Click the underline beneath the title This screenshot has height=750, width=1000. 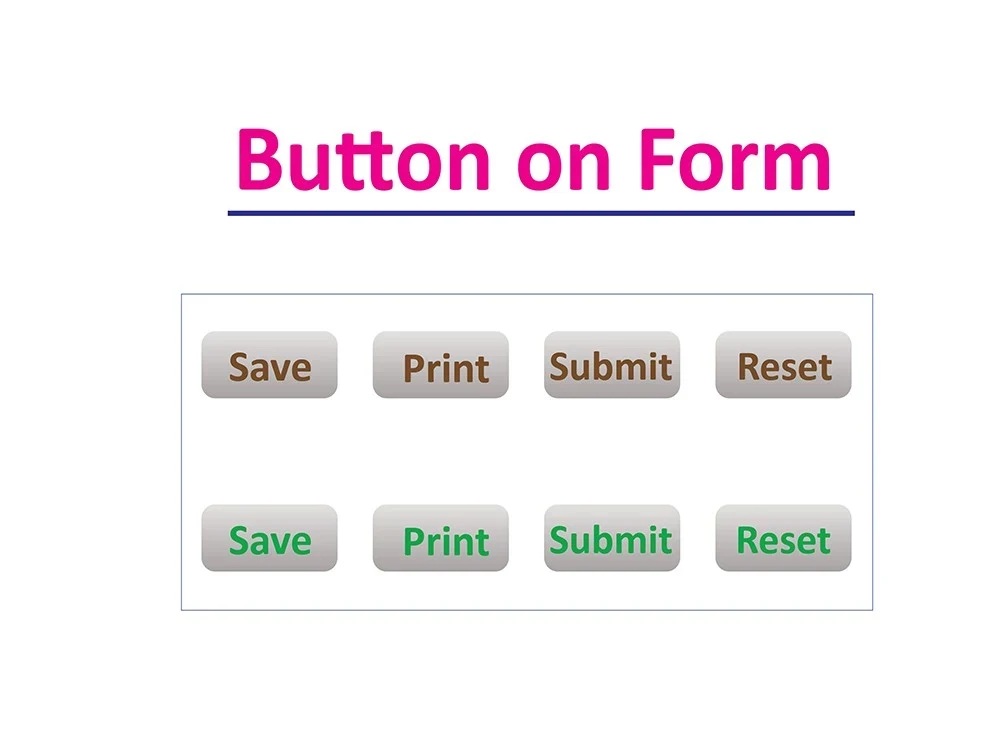[x=540, y=208]
